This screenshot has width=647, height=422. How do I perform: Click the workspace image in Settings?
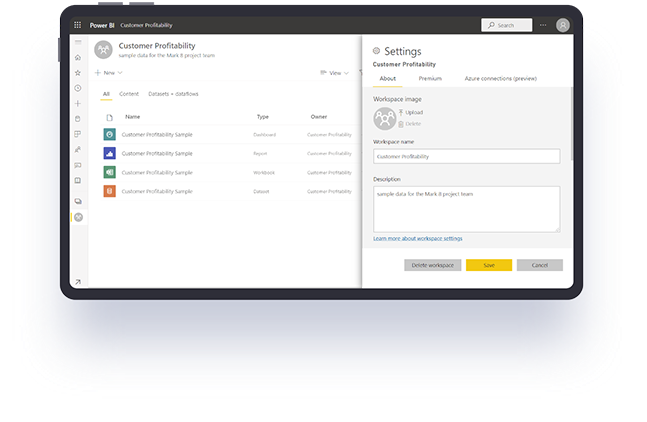coord(385,119)
